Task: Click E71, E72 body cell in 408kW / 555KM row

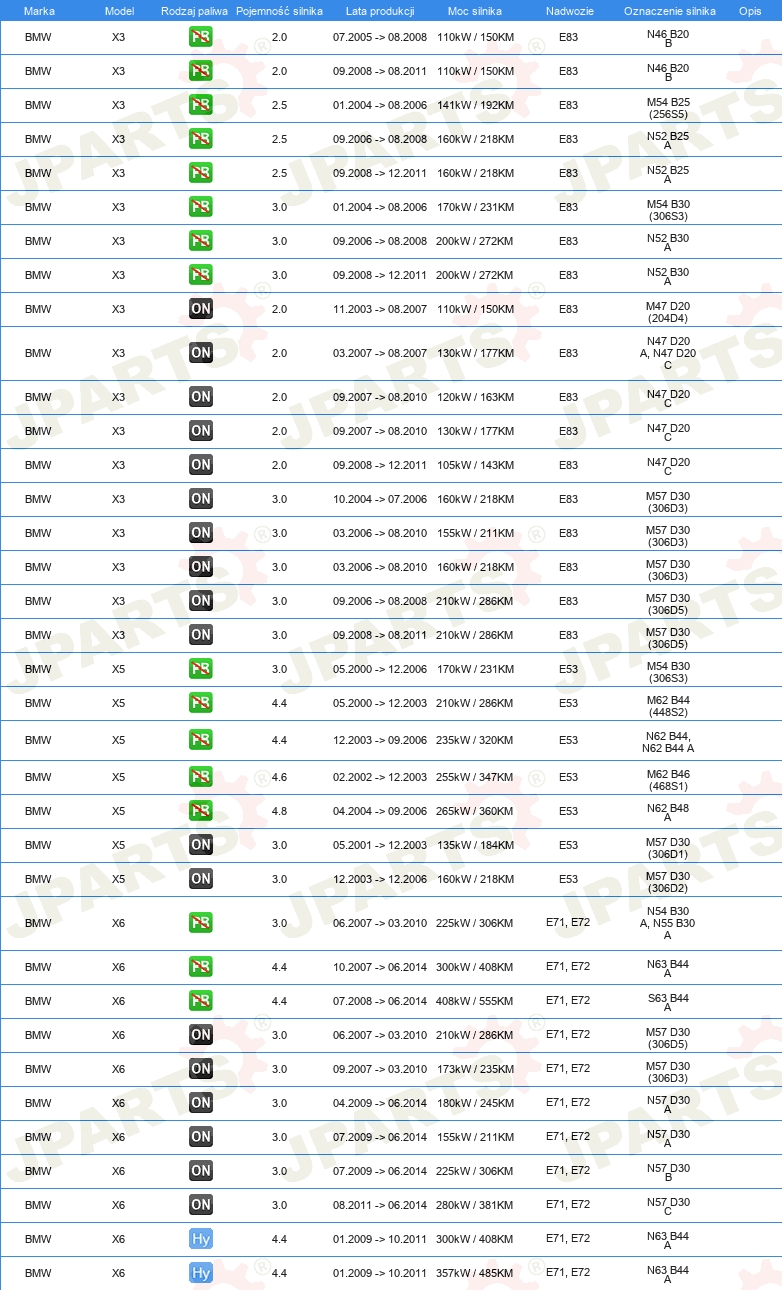Action: pos(568,1000)
